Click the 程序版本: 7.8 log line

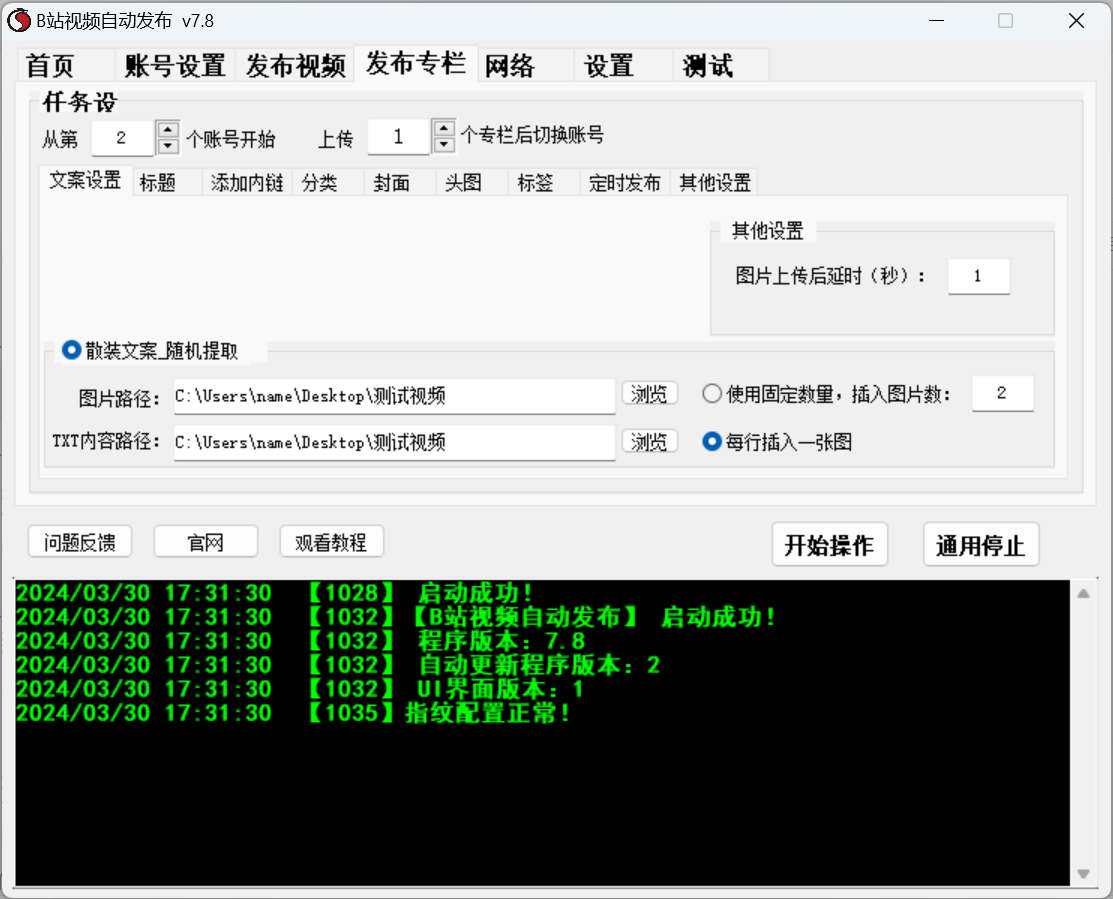click(x=301, y=641)
